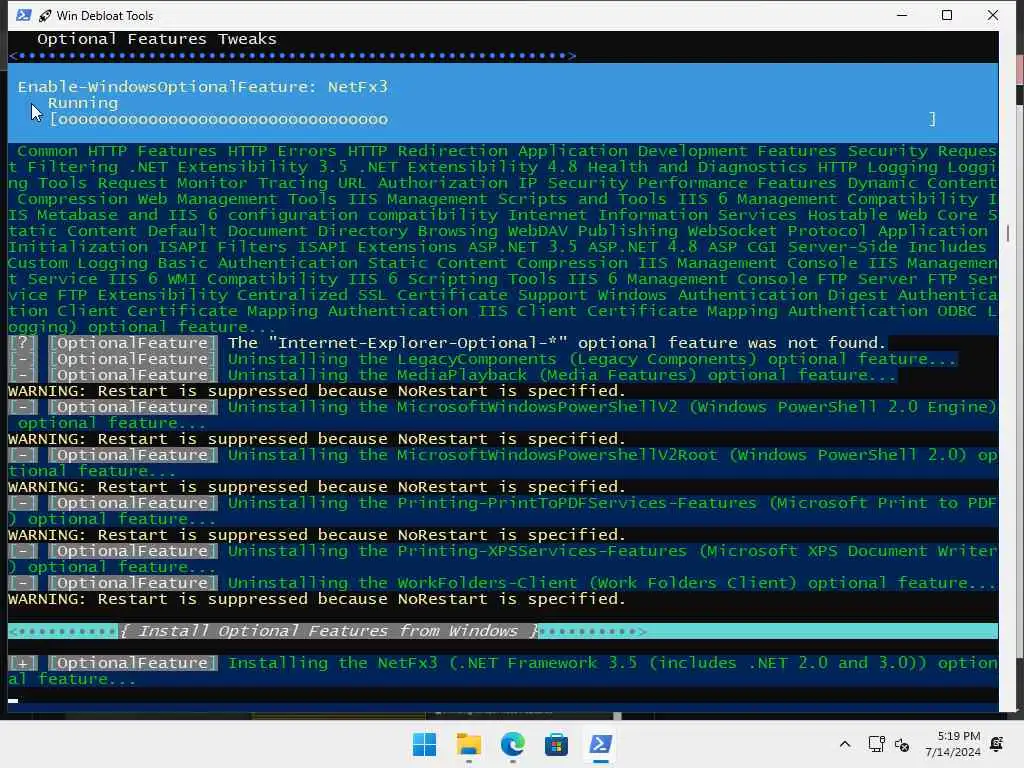Open the Windows Start menu
Screen dimensions: 1024x768
pyautogui.click(x=424, y=744)
